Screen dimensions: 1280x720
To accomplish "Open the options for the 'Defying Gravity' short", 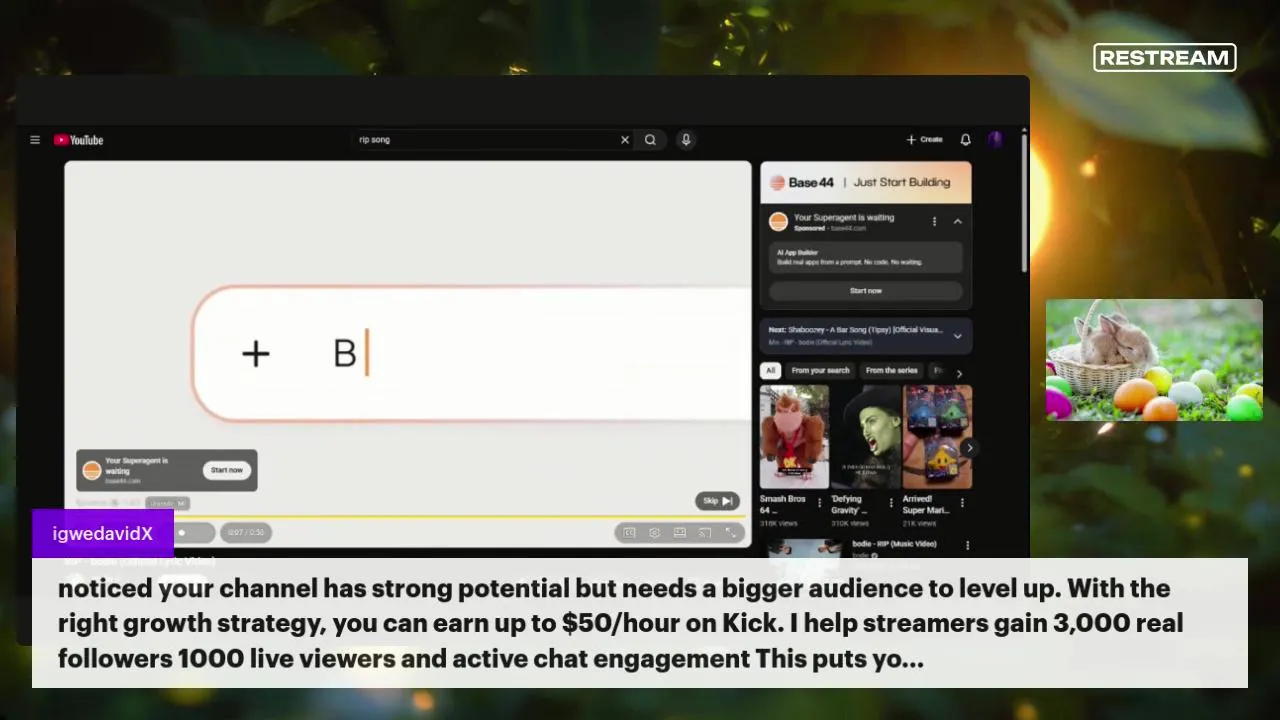I will (x=891, y=503).
